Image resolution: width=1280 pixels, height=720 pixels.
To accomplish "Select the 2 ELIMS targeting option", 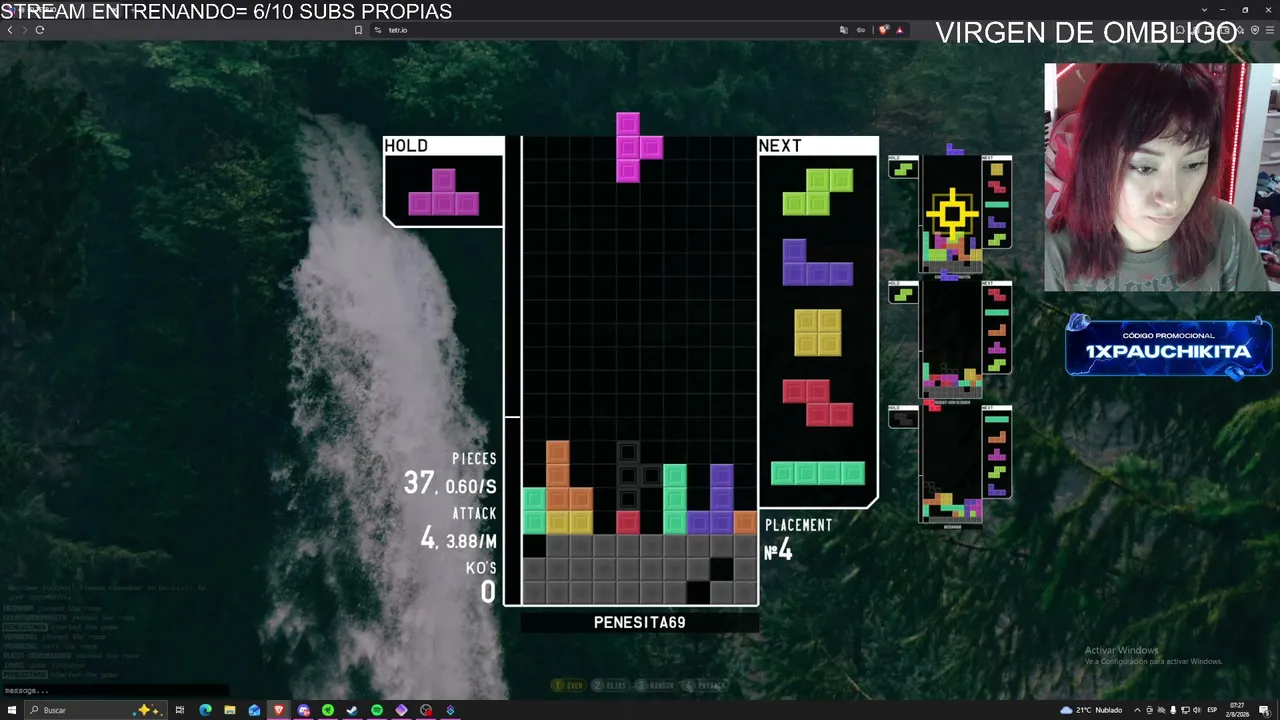I will click(x=610, y=685).
